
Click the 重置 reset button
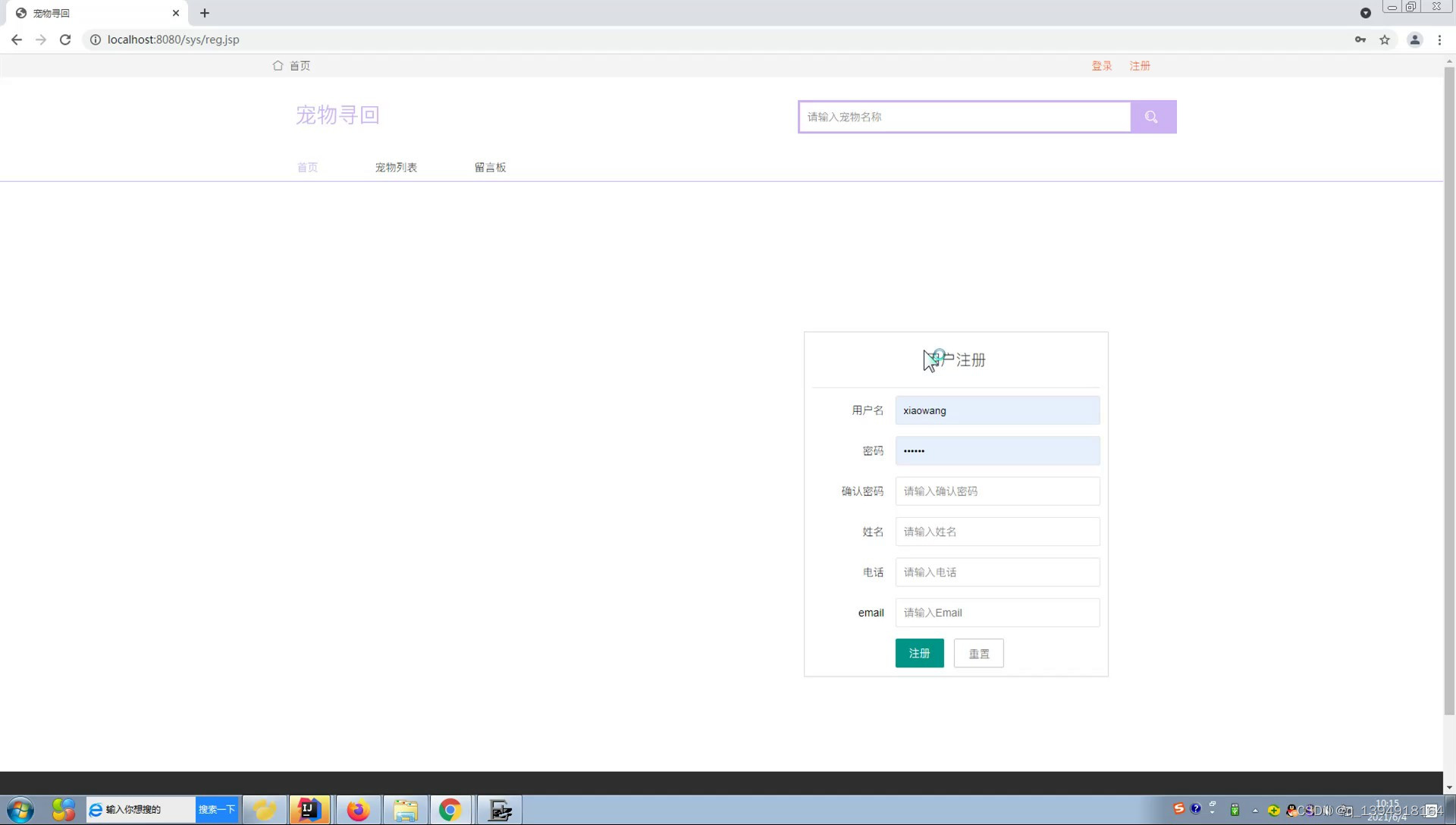(978, 654)
